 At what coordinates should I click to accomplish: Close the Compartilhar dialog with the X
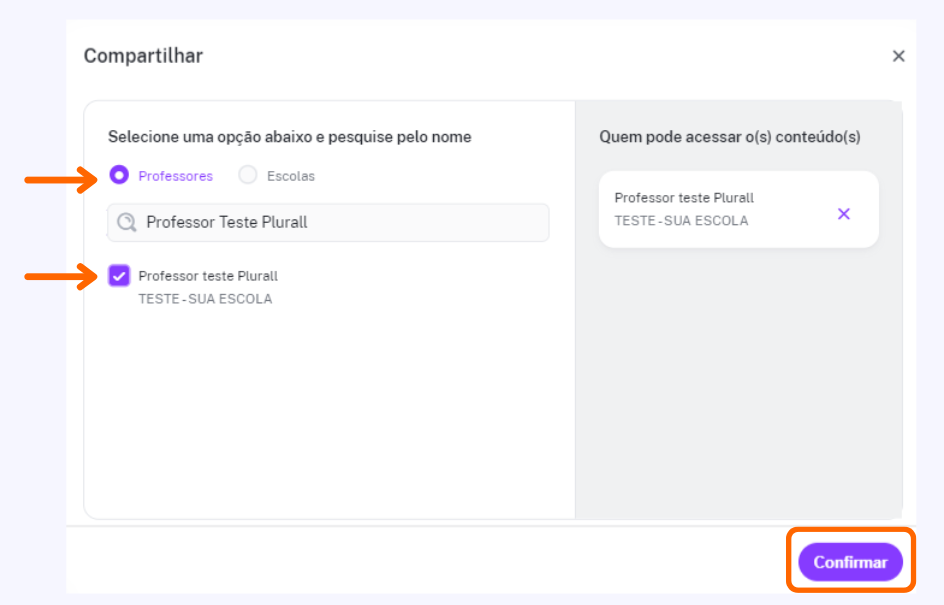point(898,56)
